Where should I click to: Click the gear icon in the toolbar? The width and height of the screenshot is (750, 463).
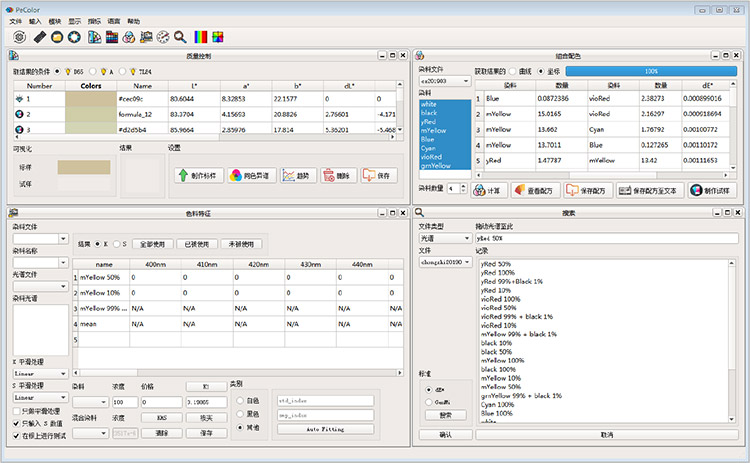(19, 37)
